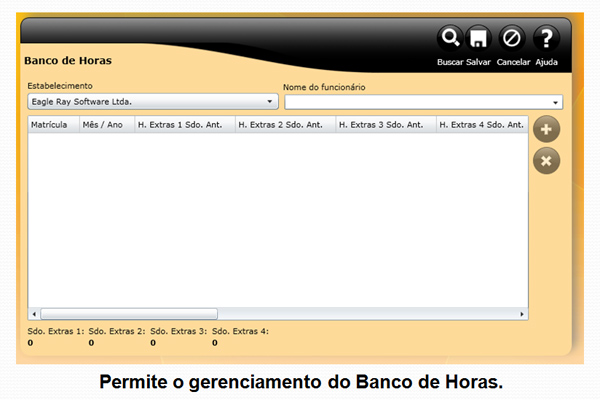
Task: Click the horizontal scrollbar left arrow
Action: (x=33, y=314)
